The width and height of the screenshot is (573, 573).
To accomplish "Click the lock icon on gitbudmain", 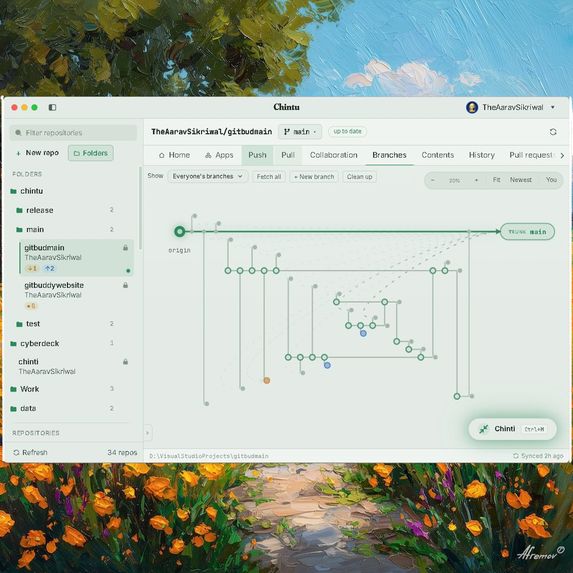I will tap(125, 248).
